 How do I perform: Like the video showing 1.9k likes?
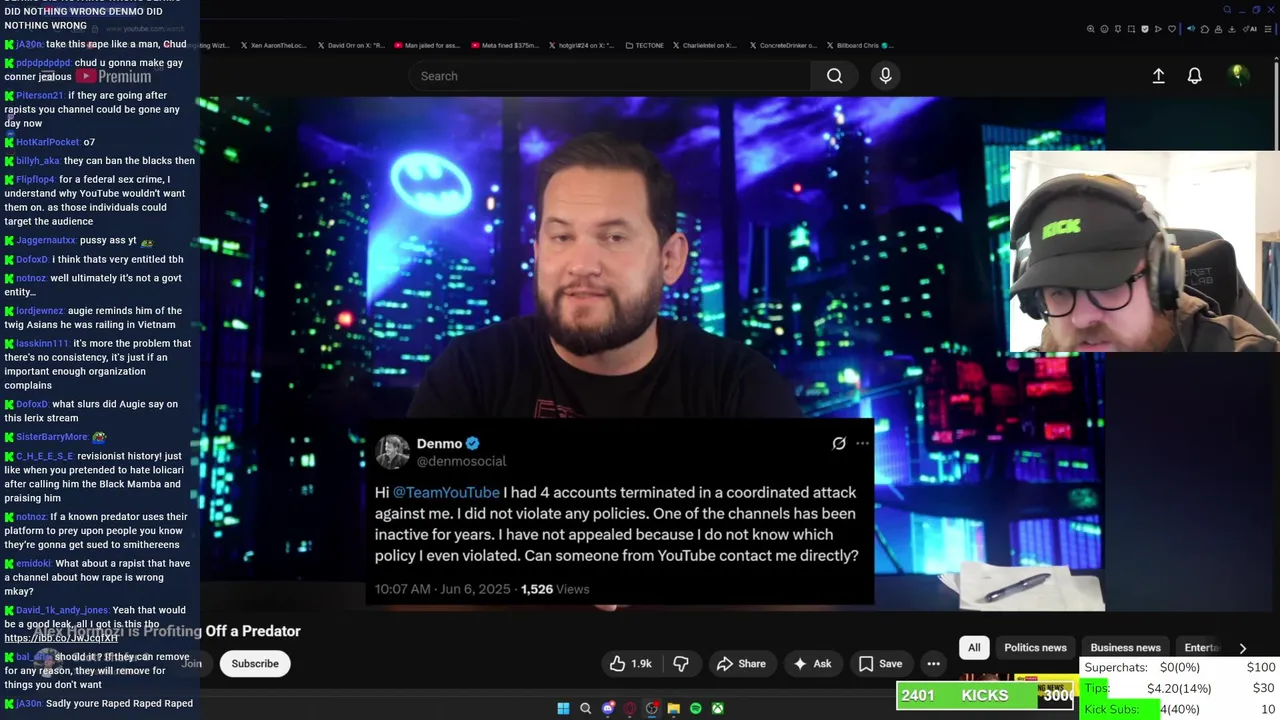(x=630, y=664)
